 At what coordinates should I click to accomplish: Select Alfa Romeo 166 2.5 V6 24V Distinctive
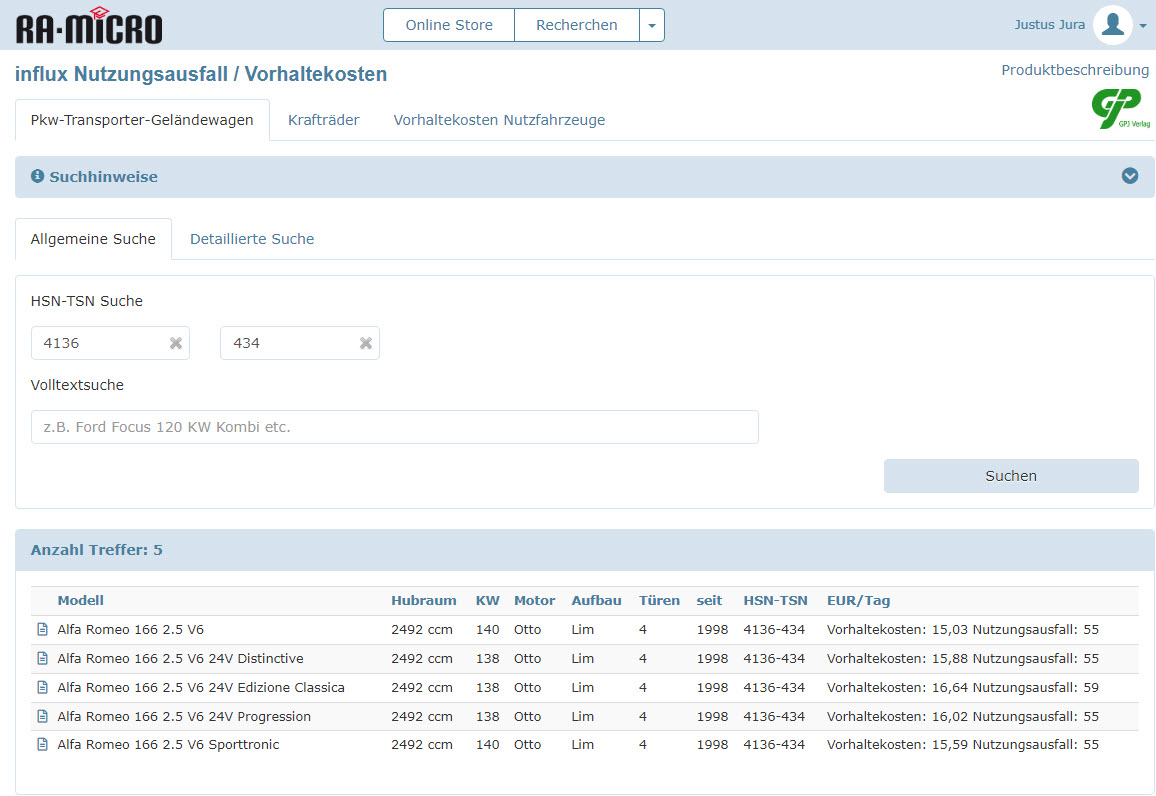point(181,658)
